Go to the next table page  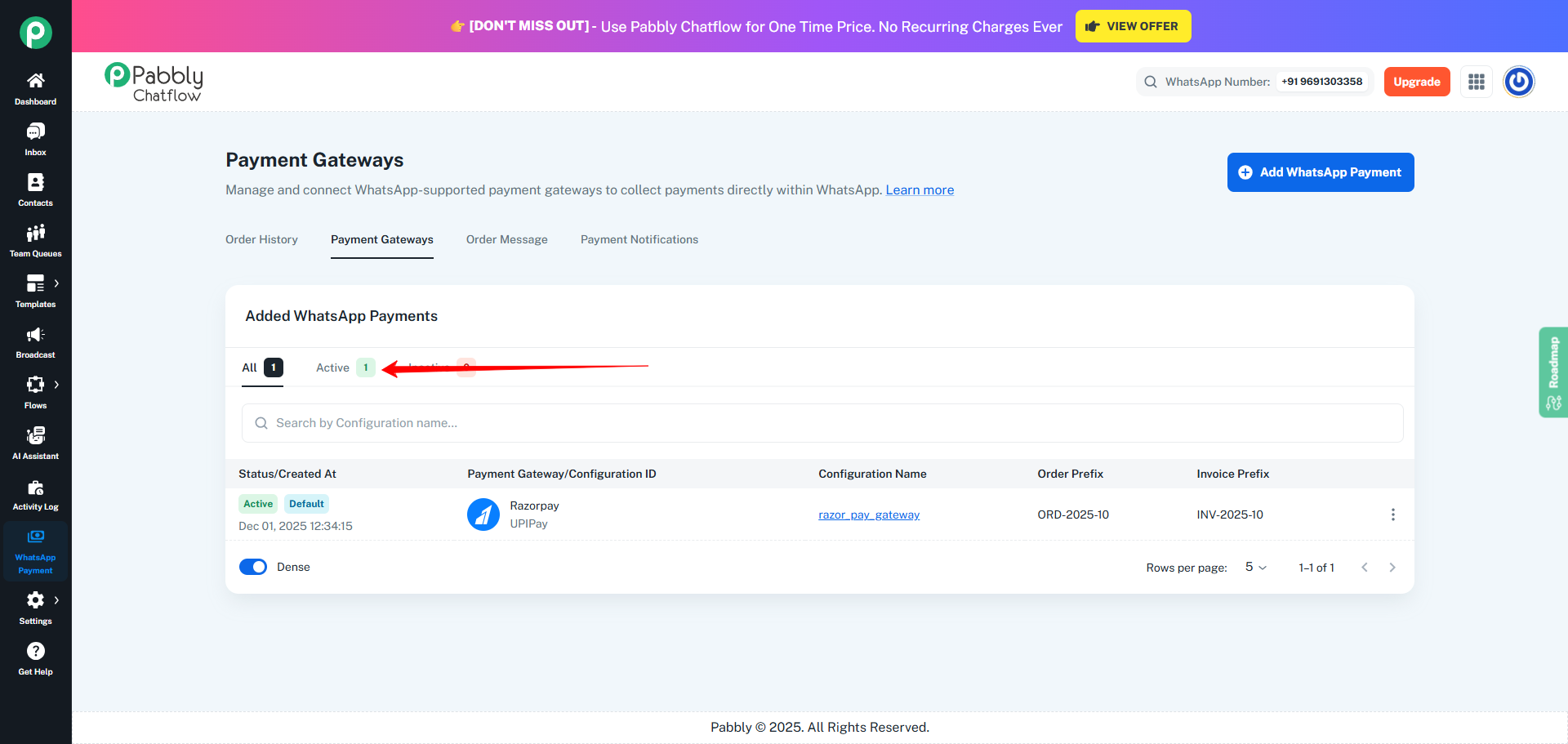pyautogui.click(x=1392, y=568)
